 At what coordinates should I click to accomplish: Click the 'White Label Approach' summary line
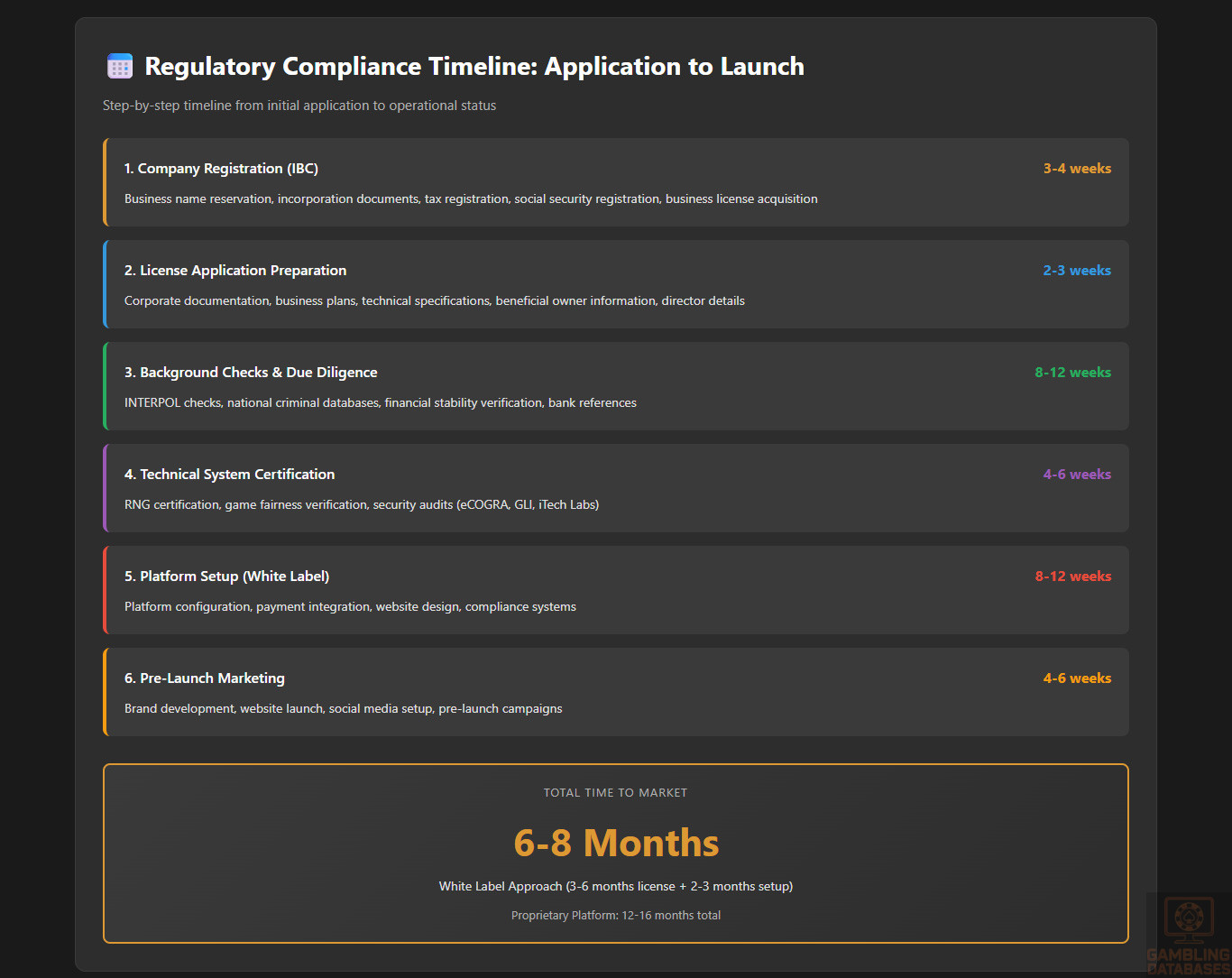point(616,886)
